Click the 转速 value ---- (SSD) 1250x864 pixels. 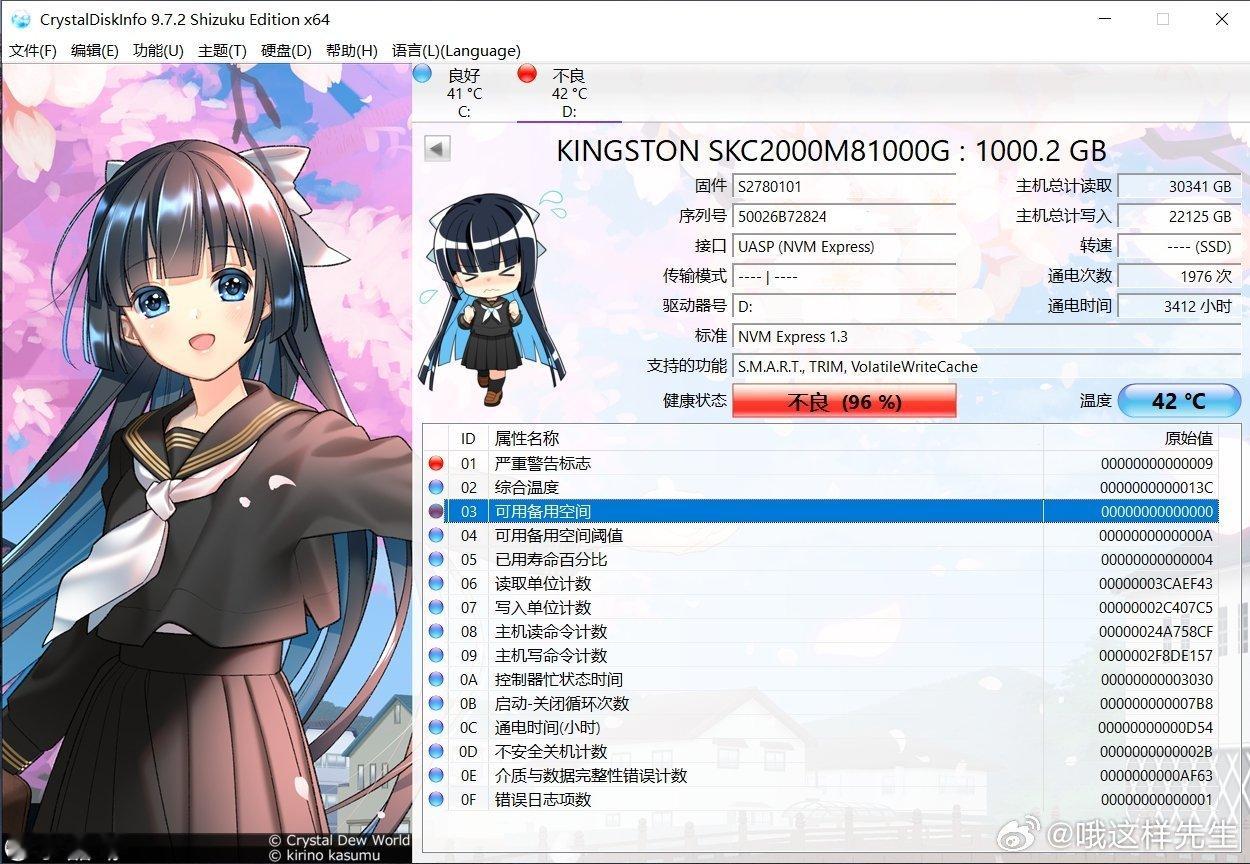click(1179, 246)
